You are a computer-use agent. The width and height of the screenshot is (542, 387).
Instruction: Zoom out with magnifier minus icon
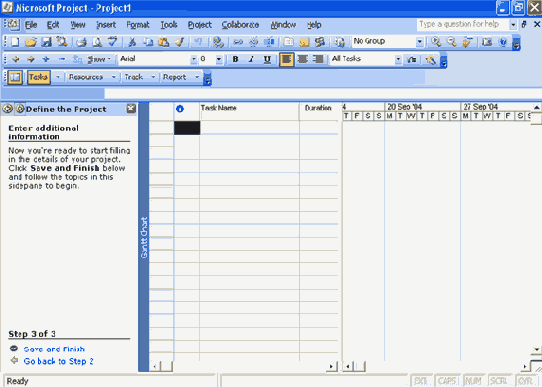(x=451, y=42)
